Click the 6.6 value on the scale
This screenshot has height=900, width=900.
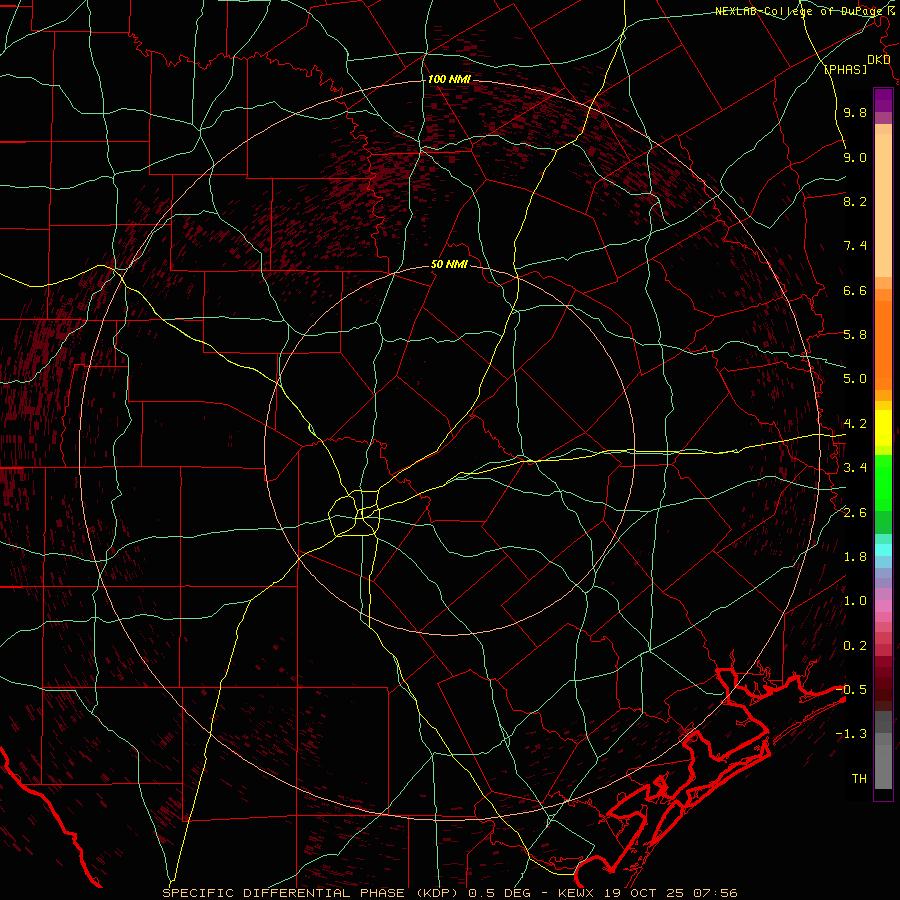click(x=855, y=290)
